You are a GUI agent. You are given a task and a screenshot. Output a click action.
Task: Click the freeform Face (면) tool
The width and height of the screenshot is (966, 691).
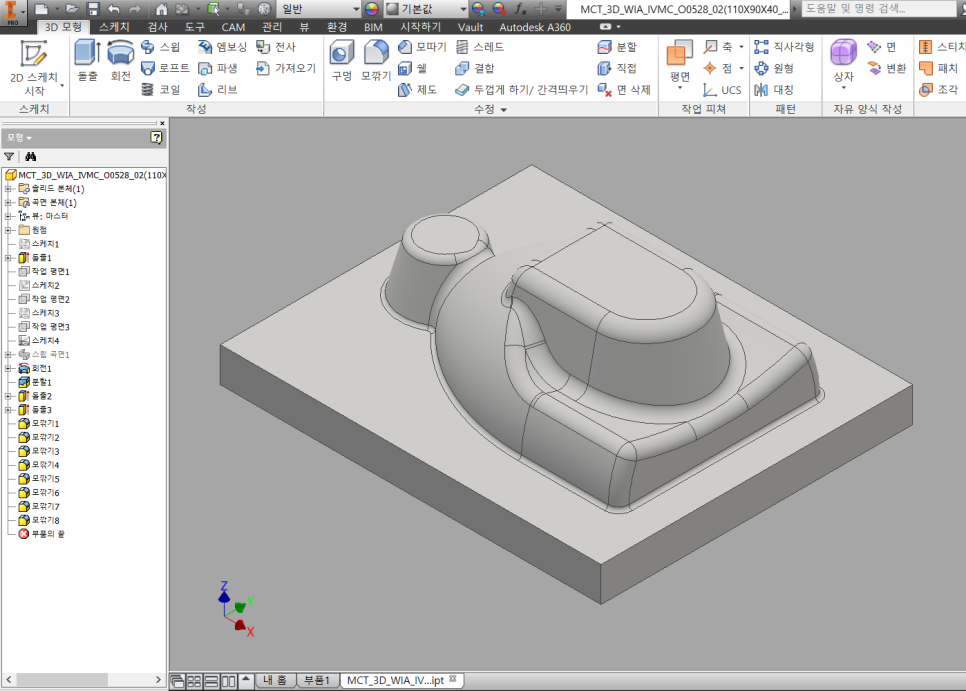(882, 47)
